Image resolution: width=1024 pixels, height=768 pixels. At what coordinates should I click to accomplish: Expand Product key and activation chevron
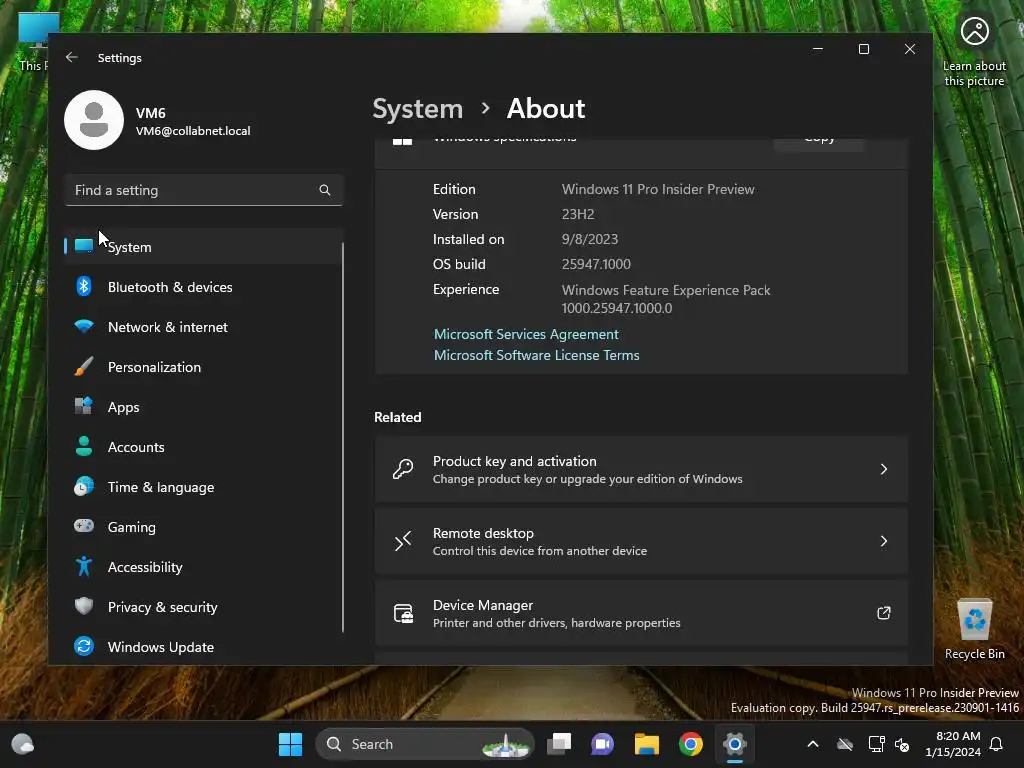(x=884, y=469)
